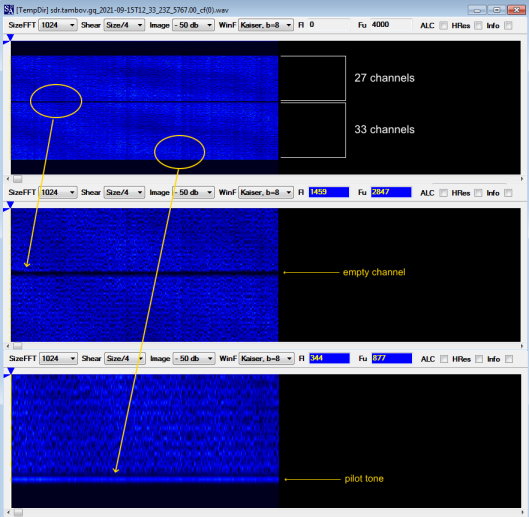Click the blue triangle marker above bottom spectrogram

(x=10, y=371)
